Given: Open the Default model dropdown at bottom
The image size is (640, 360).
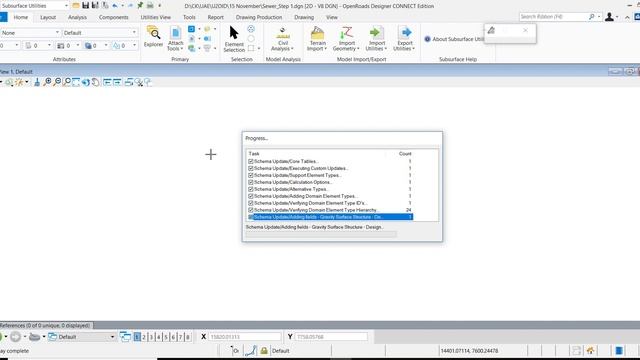Looking at the screenshot, I should 82,337.
